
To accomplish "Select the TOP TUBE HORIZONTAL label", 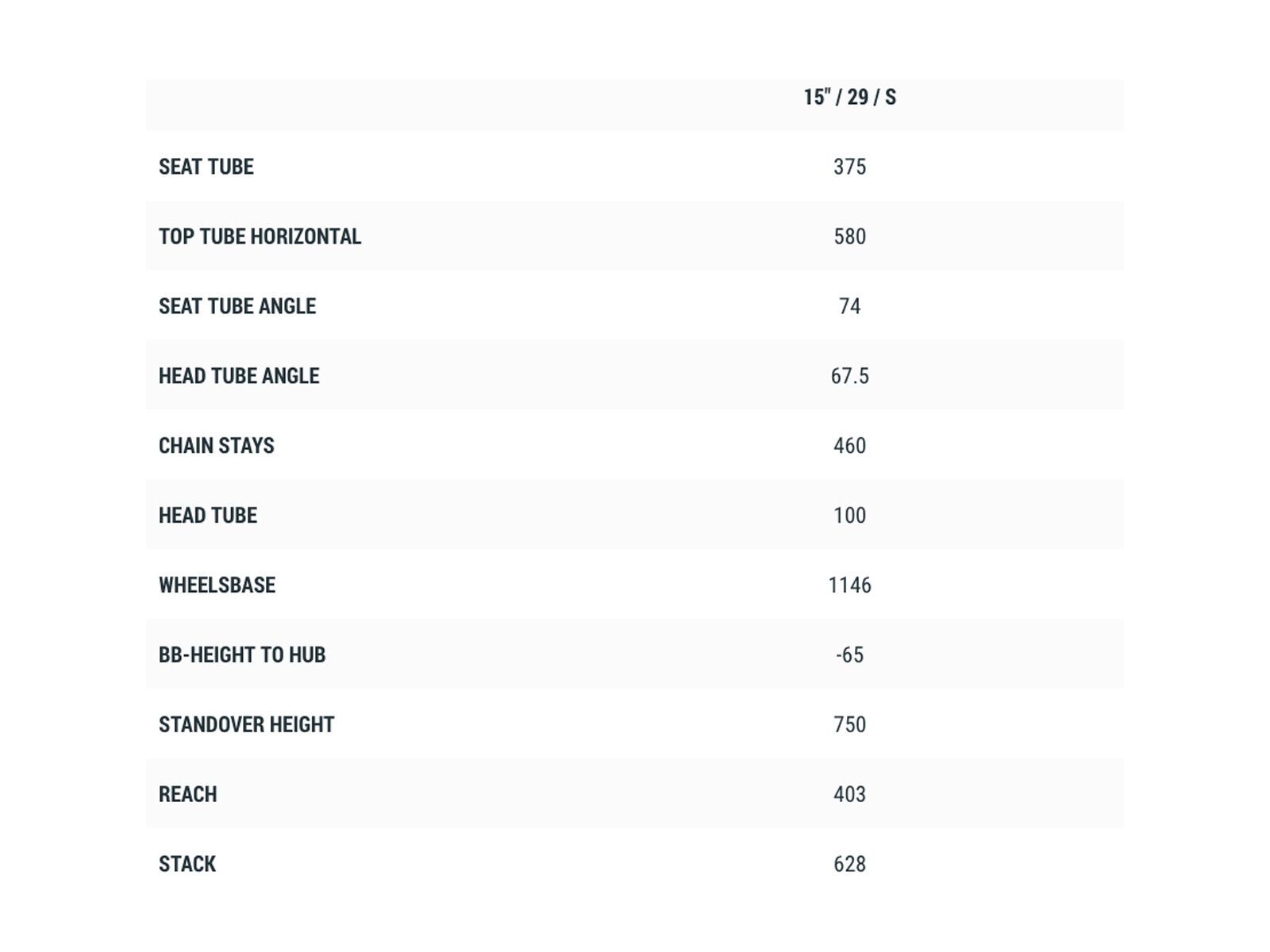I will [x=260, y=236].
